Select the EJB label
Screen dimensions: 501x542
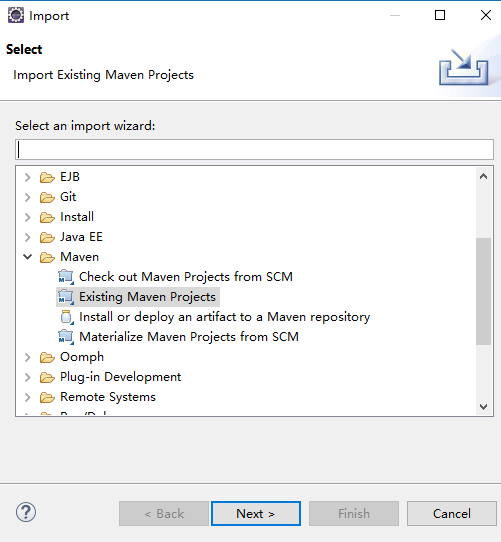pos(70,177)
